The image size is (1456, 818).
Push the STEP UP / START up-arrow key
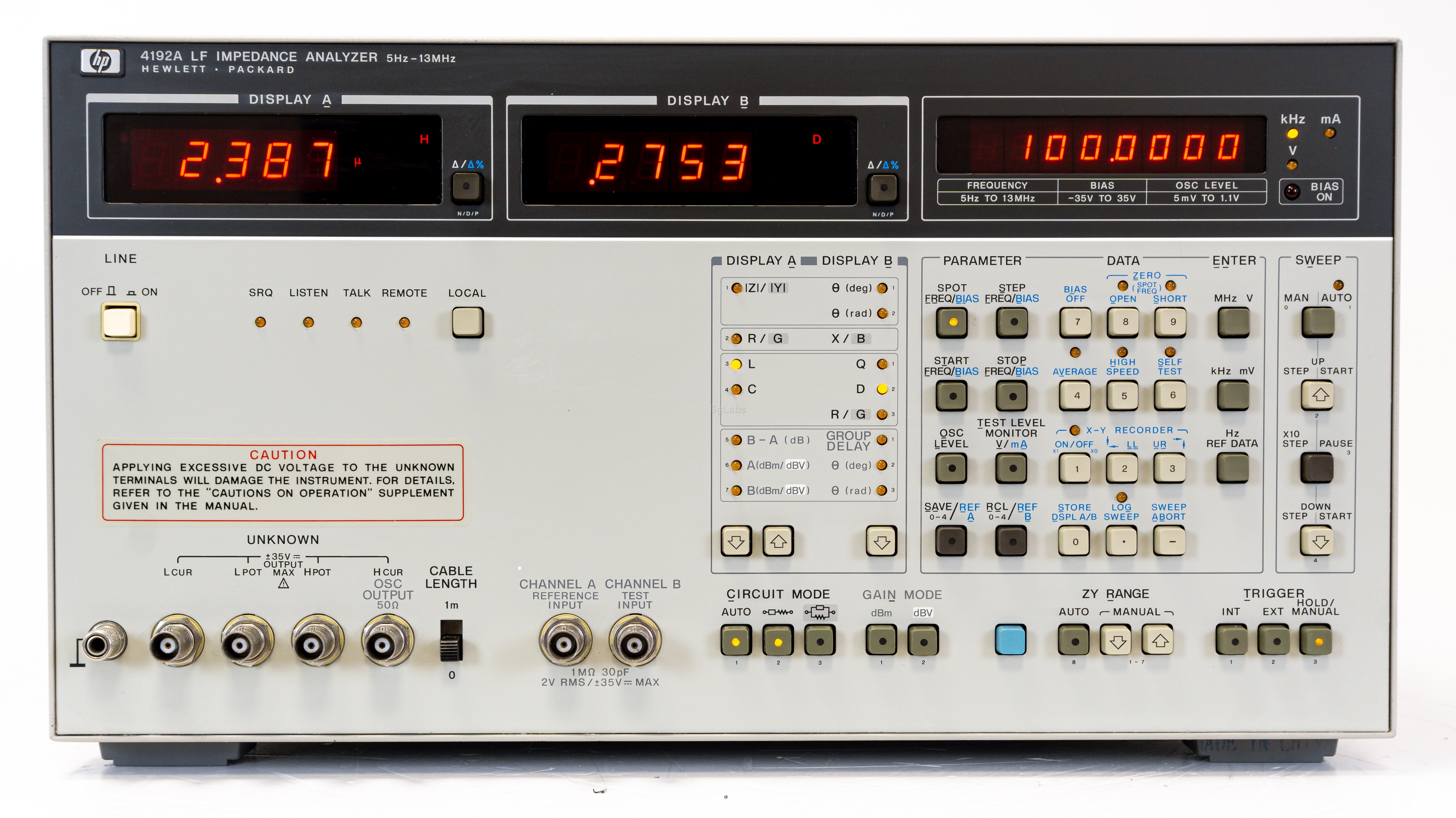pos(1318,395)
